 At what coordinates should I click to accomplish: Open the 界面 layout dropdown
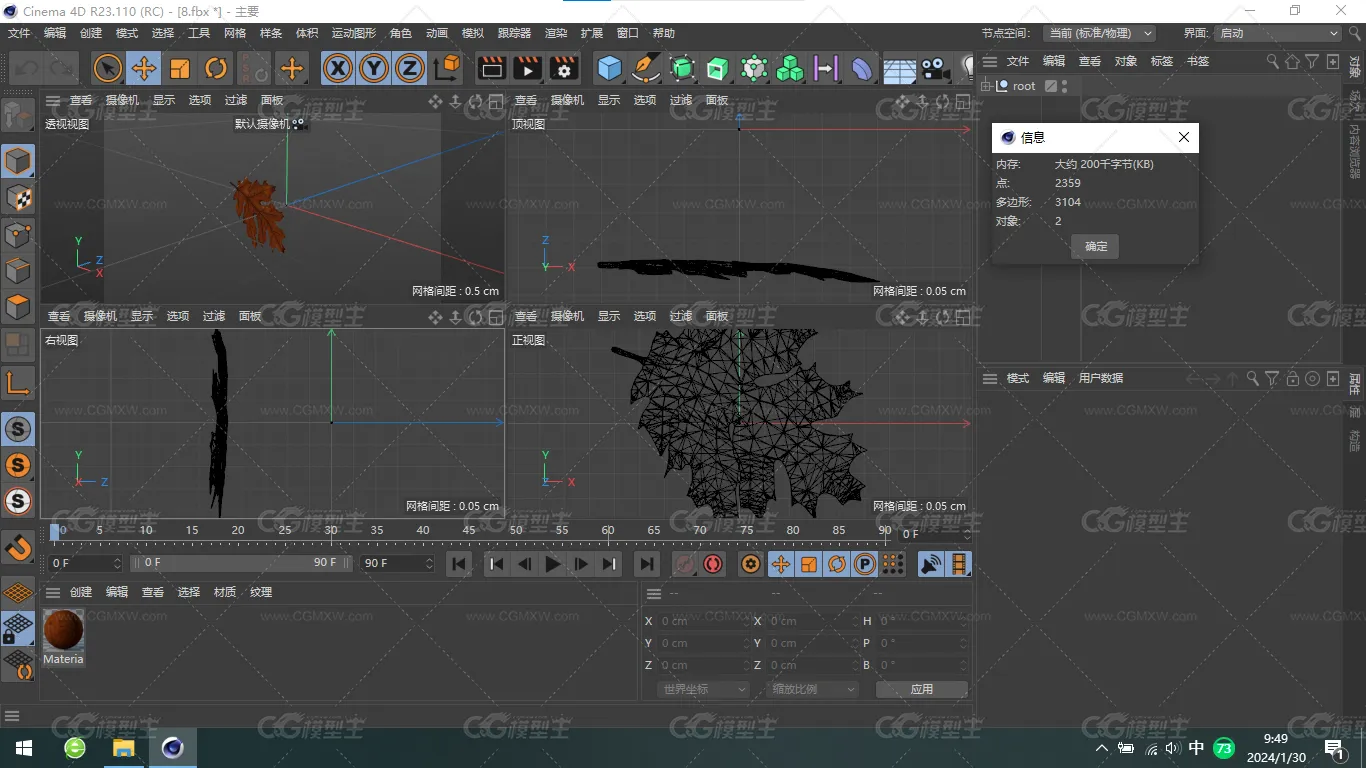coord(1278,33)
